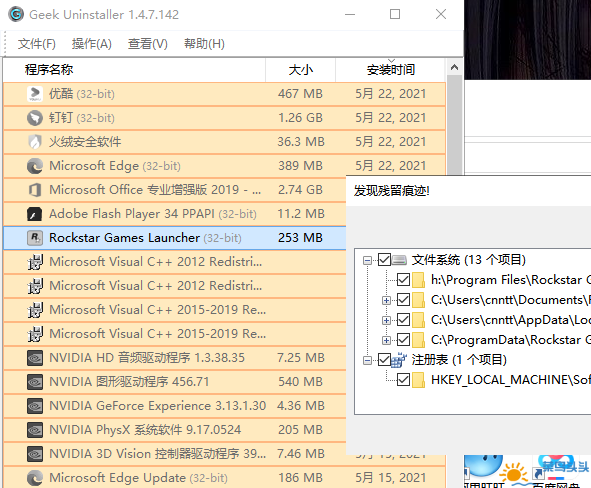Click the NVIDIA GeForce Experience icon
Screen dimensions: 591x488
pyautogui.click(x=35, y=406)
